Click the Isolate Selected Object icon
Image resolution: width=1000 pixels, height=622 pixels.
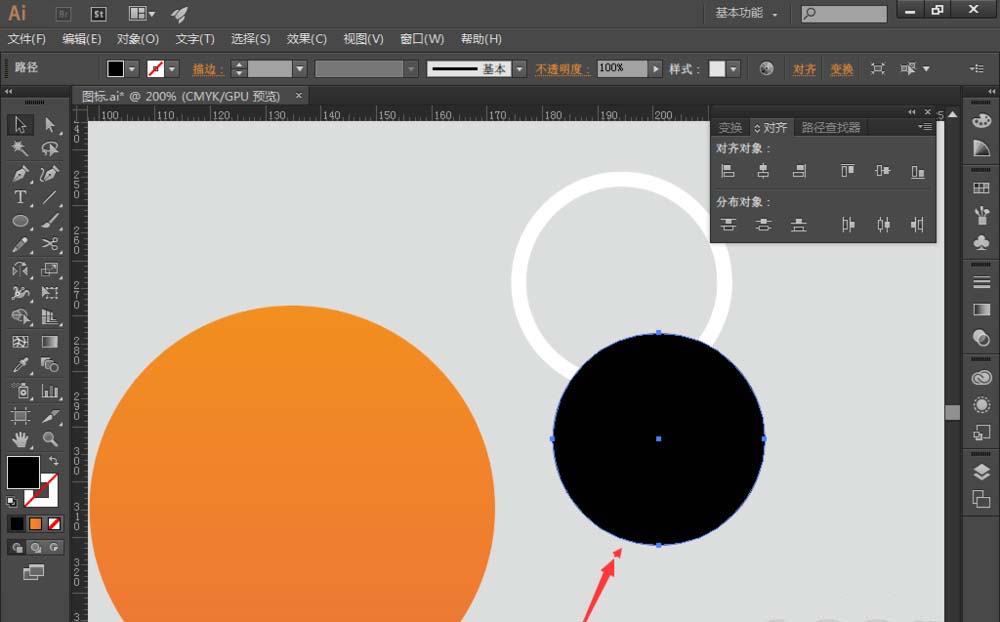878,68
